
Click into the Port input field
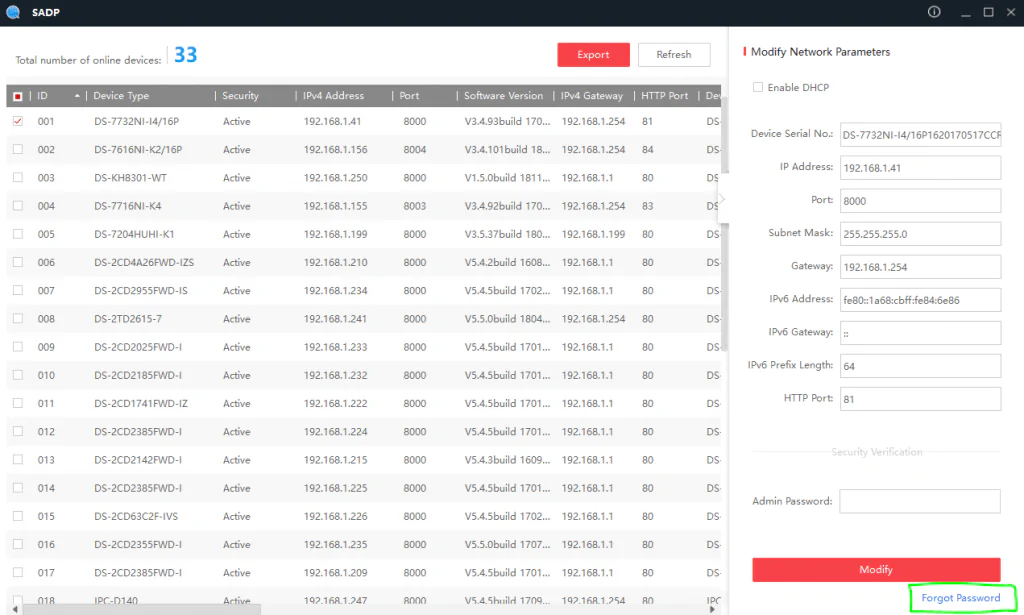point(920,201)
